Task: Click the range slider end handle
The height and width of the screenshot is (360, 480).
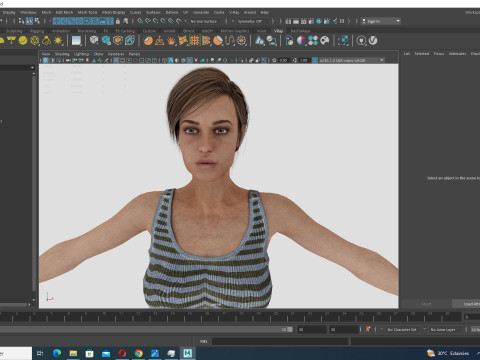Action: 290,329
